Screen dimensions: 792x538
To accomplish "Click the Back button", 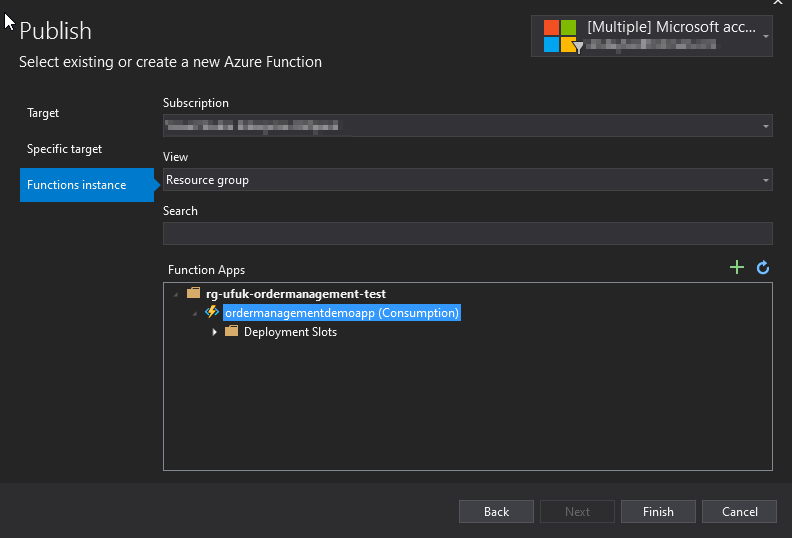I will point(496,512).
